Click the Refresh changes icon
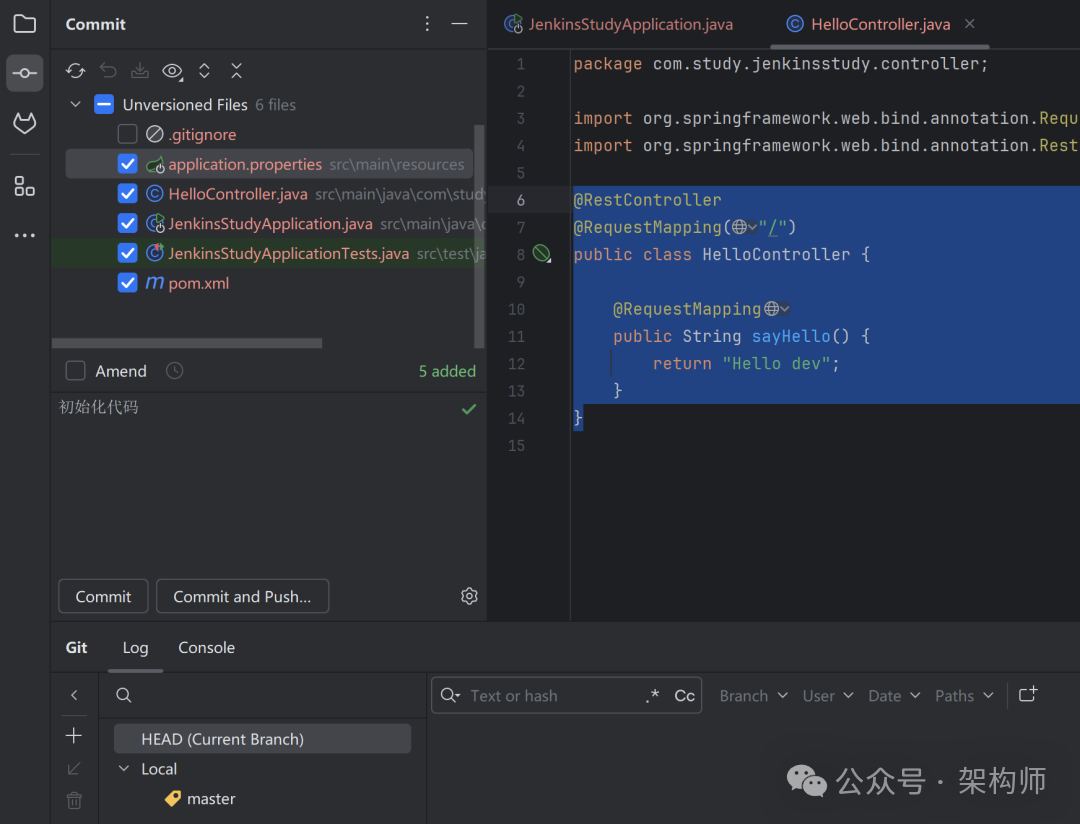Viewport: 1080px width, 824px height. point(75,71)
